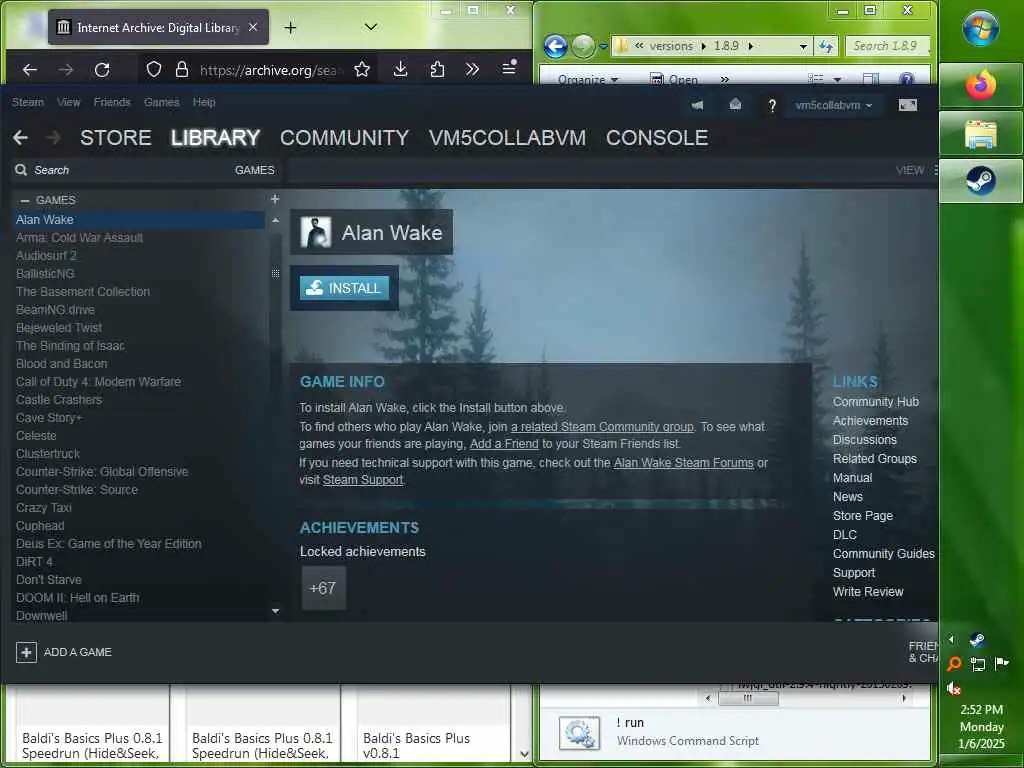
Task: Collapse the GAMES category in library
Action: (x=25, y=200)
